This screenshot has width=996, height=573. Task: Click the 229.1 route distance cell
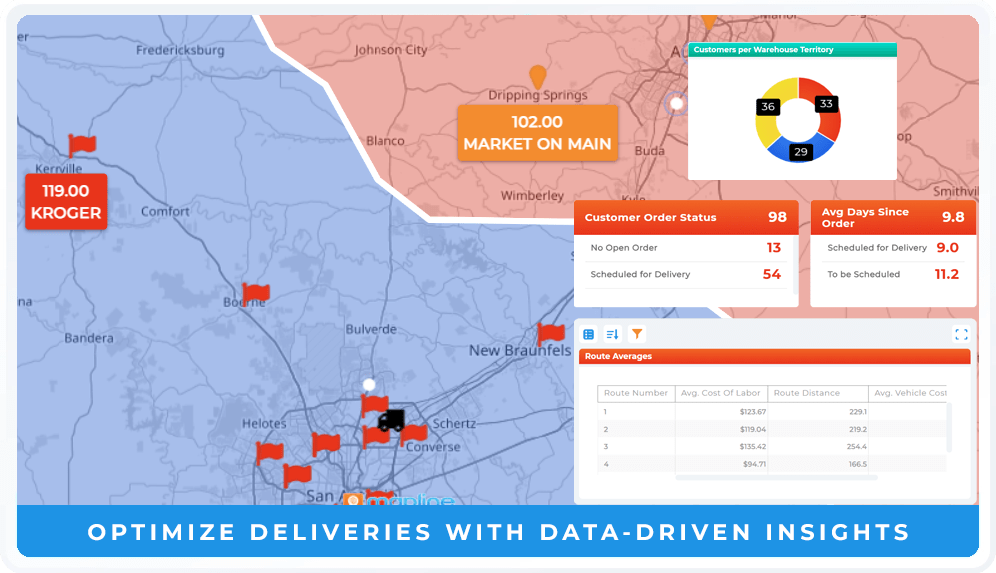pyautogui.click(x=818, y=412)
